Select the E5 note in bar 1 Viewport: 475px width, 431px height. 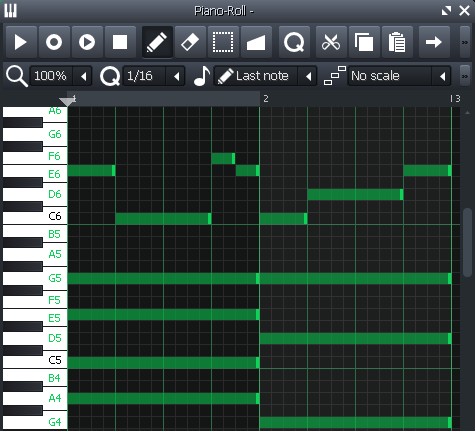tap(163, 315)
